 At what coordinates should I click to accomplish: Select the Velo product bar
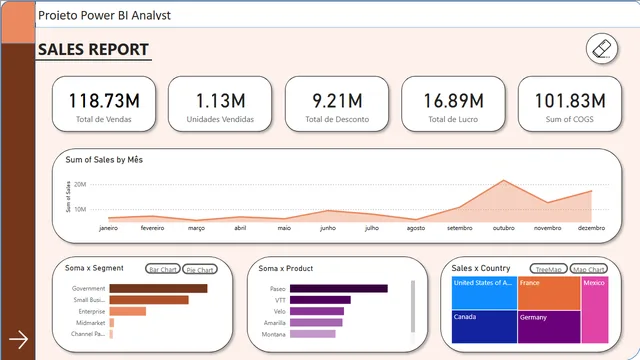point(317,311)
